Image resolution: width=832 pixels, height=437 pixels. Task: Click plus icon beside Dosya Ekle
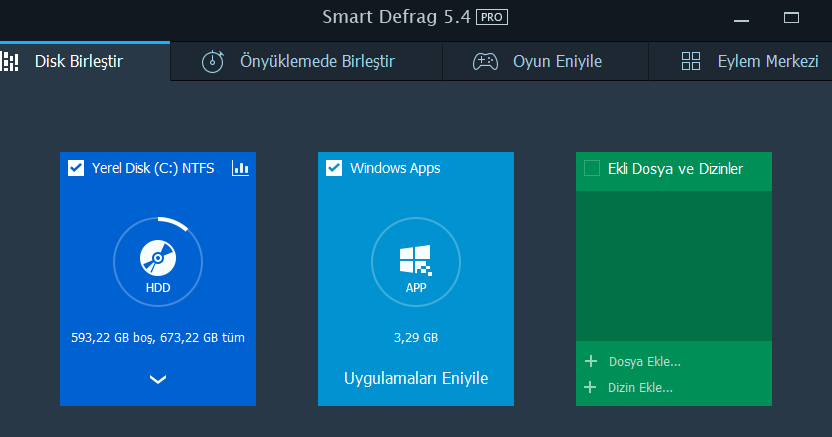coord(591,361)
